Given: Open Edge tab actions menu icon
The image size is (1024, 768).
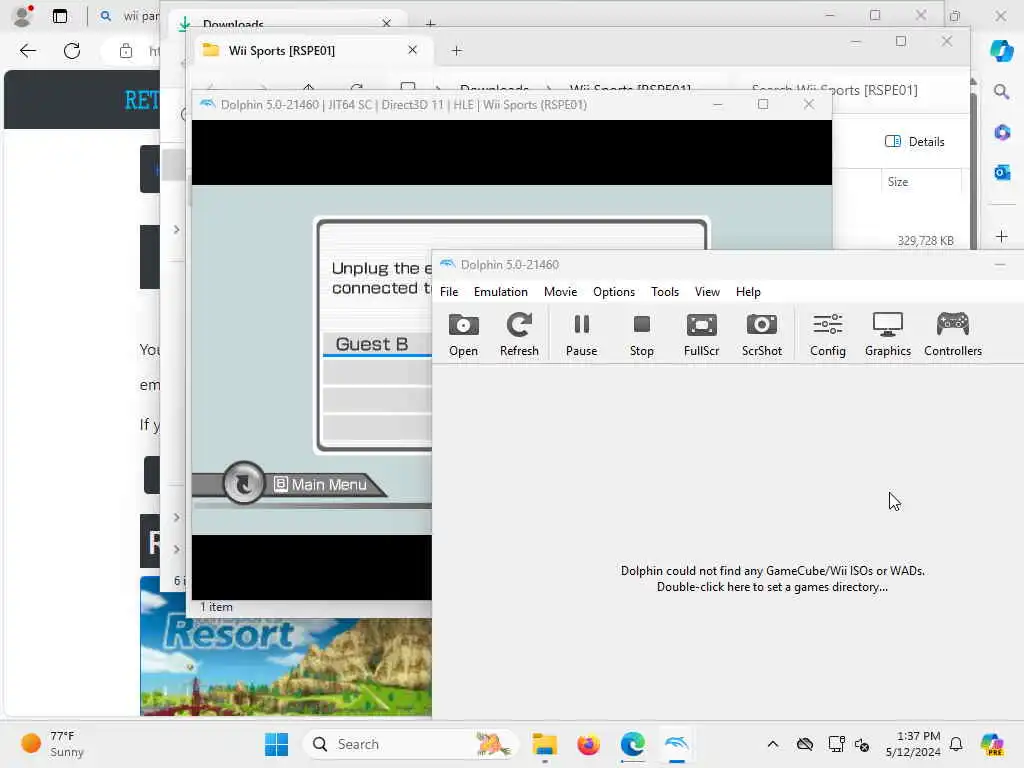Looking at the screenshot, I should 60,16.
